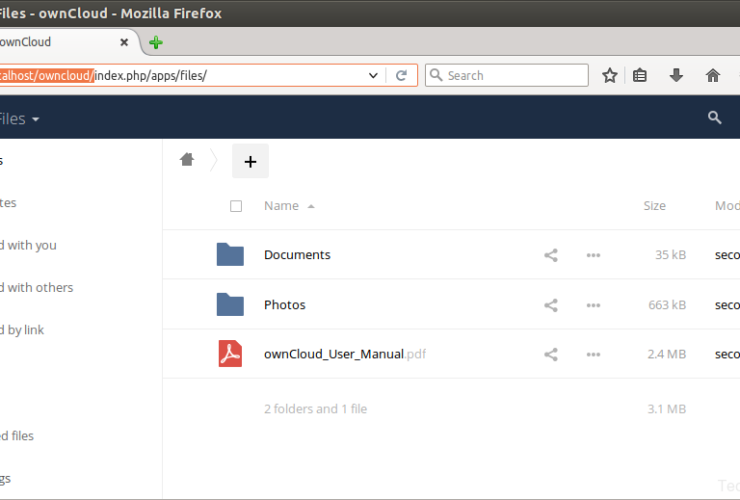Open more actions for Photos folder
The image size is (740, 500).
click(x=593, y=305)
